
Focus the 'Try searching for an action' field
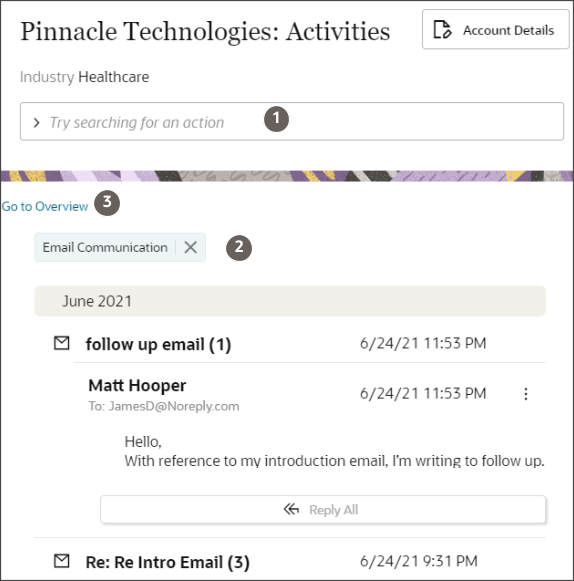292,122
